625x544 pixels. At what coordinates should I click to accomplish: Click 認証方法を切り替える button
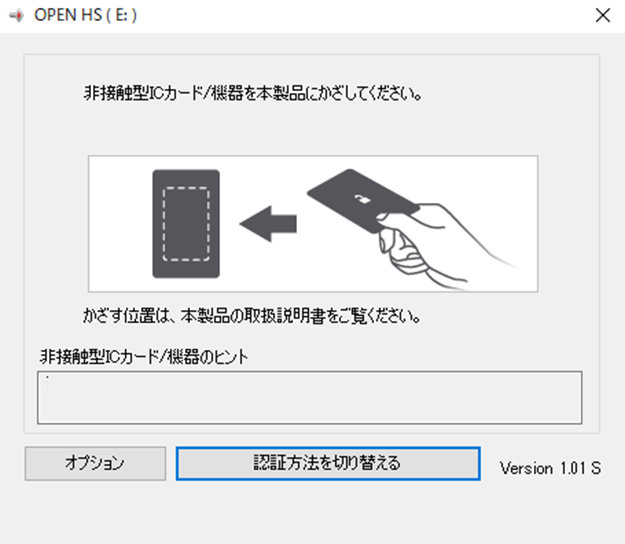click(328, 463)
